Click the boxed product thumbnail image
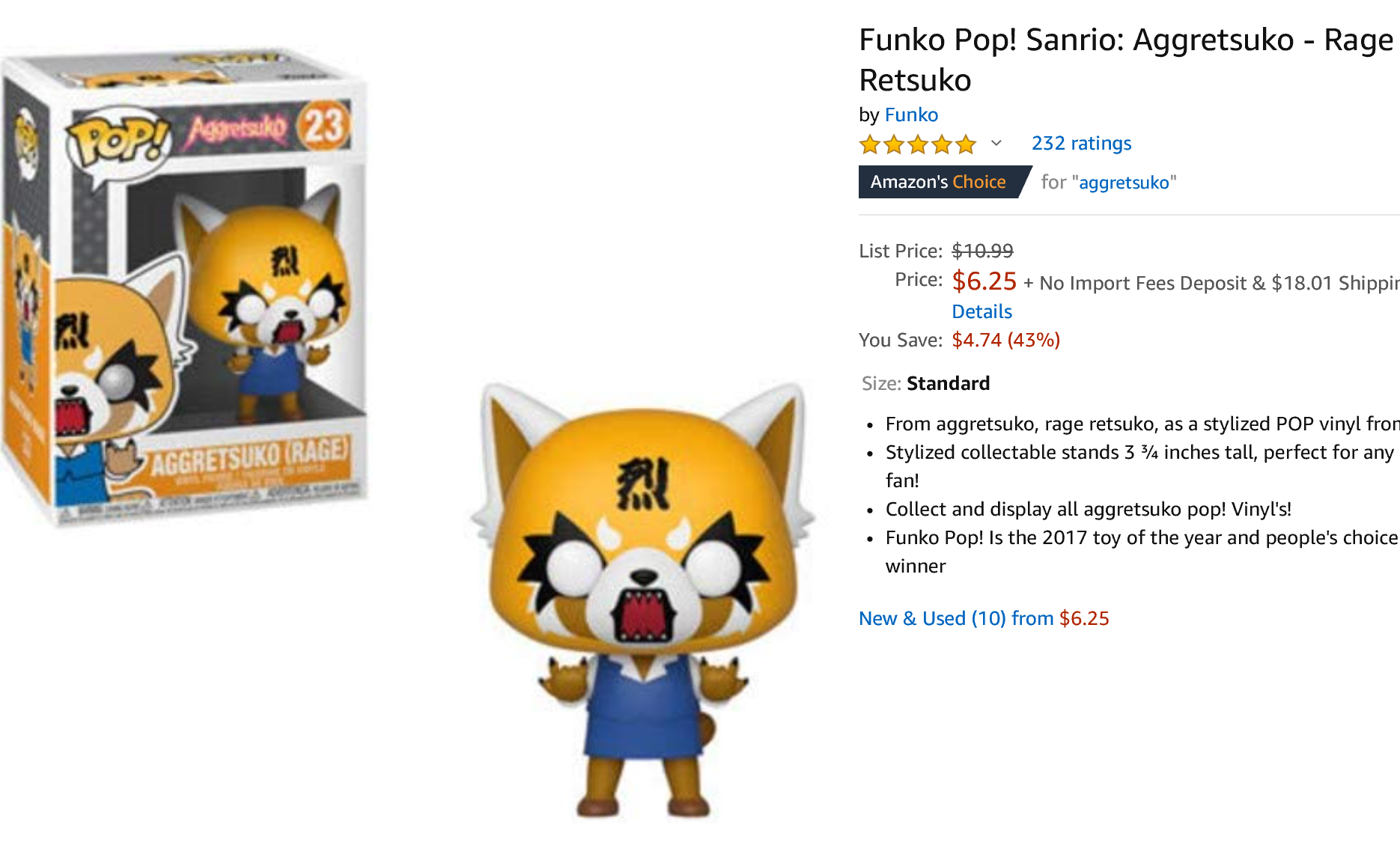The image size is (1400, 842). tap(187, 284)
